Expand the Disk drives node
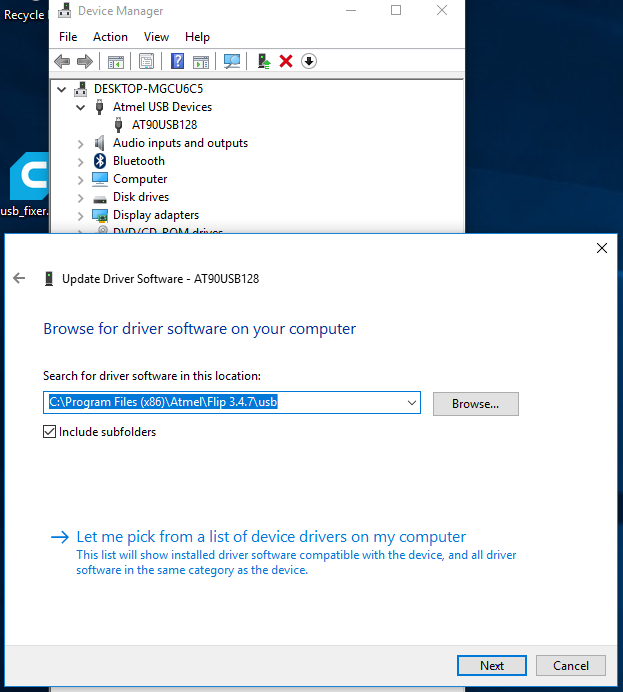623x692 pixels. 80,198
